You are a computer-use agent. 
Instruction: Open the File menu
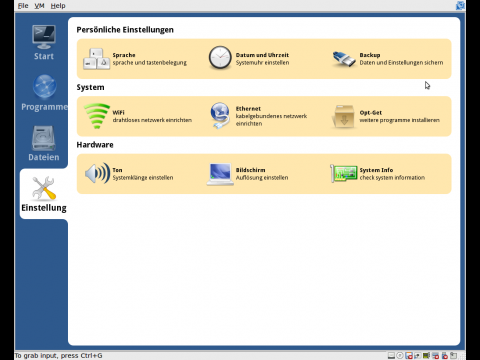(23, 6)
